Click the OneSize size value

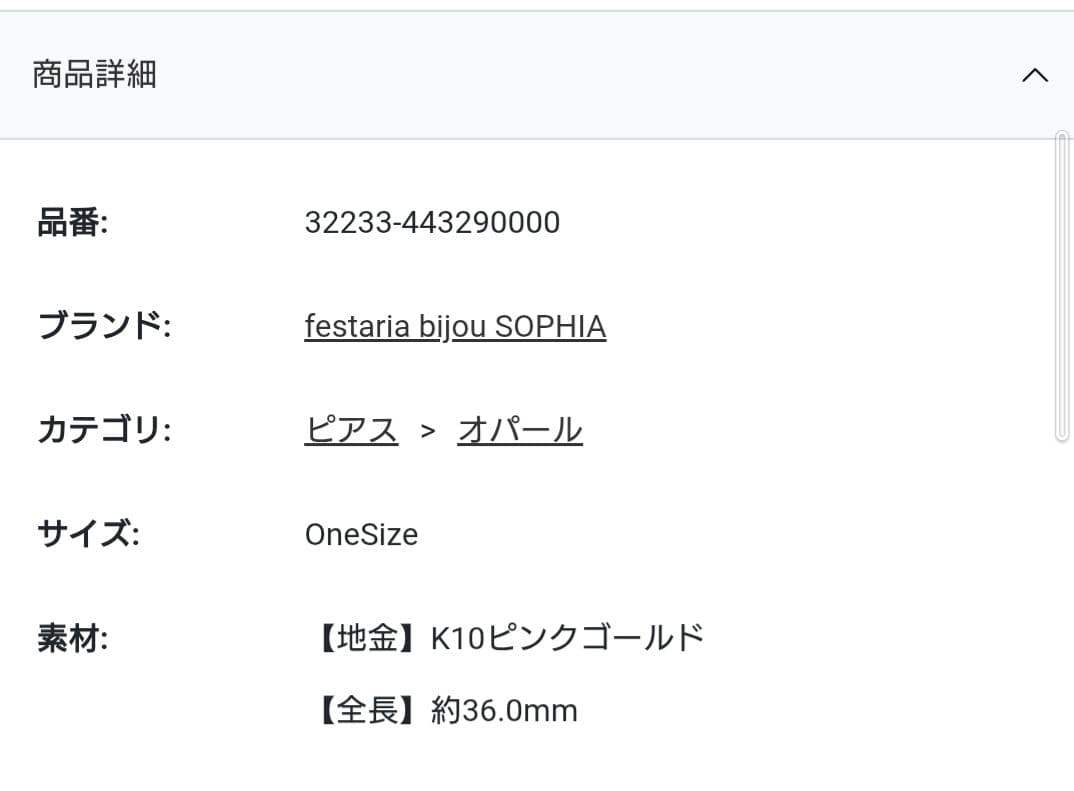pos(361,535)
